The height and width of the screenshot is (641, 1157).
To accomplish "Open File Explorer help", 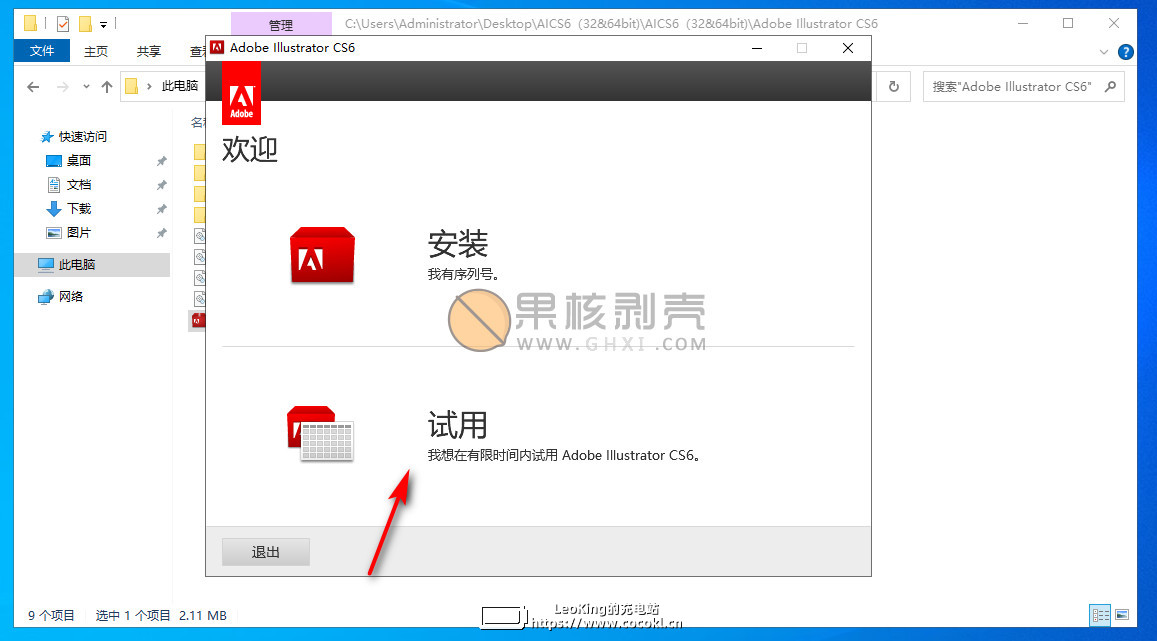I will (x=1126, y=52).
